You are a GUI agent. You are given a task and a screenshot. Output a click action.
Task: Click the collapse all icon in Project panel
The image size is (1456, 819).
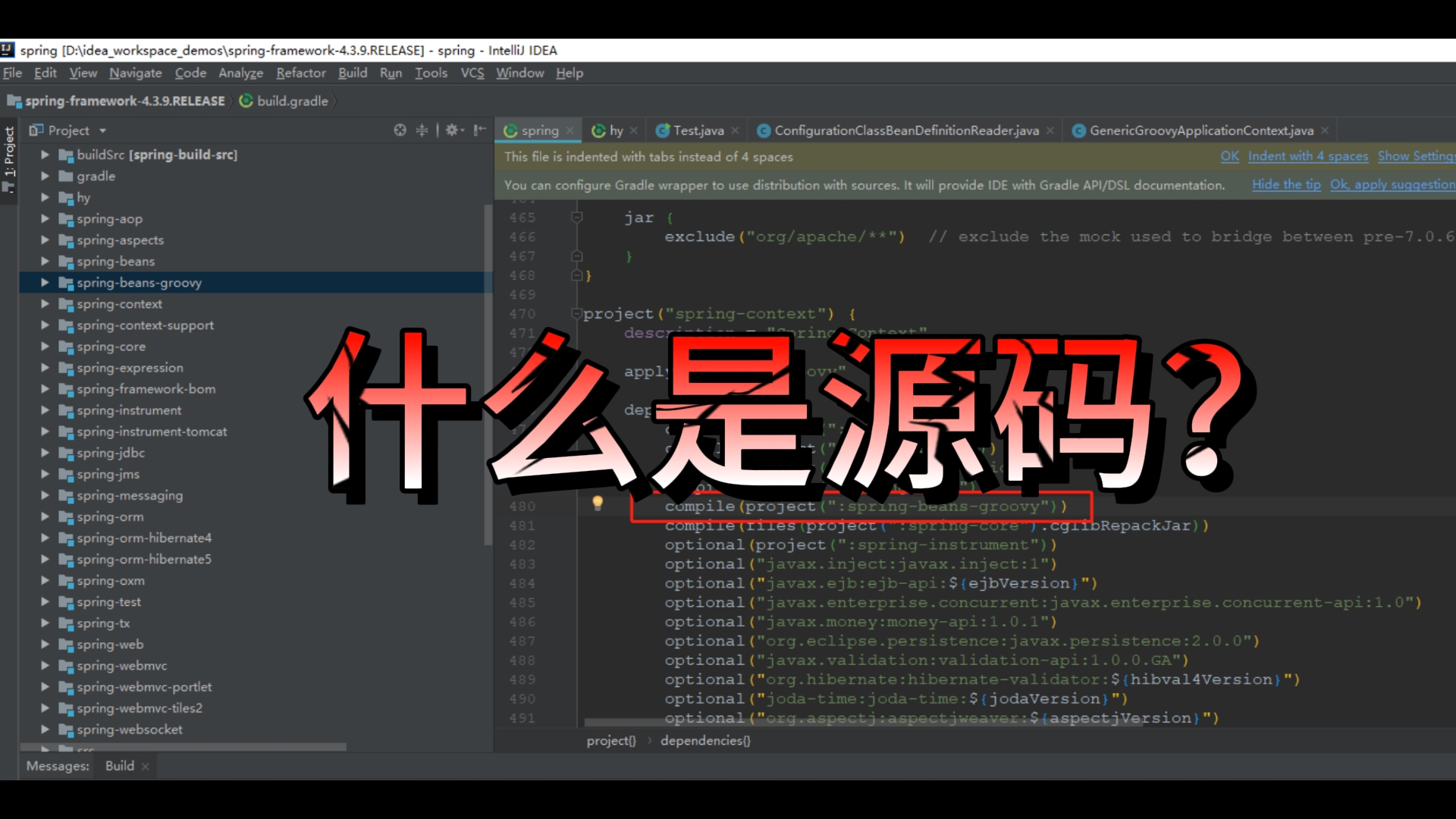click(x=422, y=130)
